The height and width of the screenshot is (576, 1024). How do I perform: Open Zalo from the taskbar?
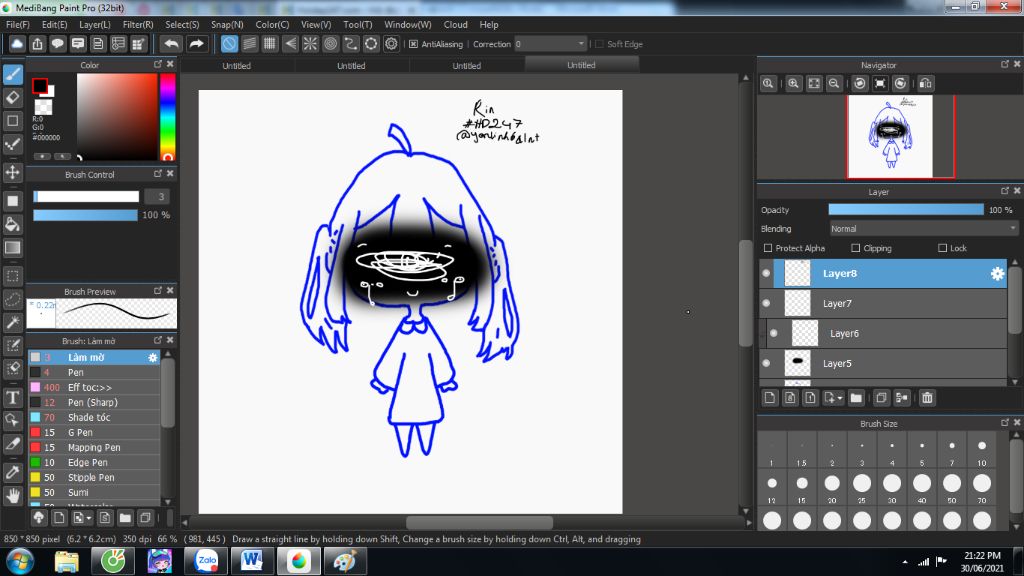(206, 561)
